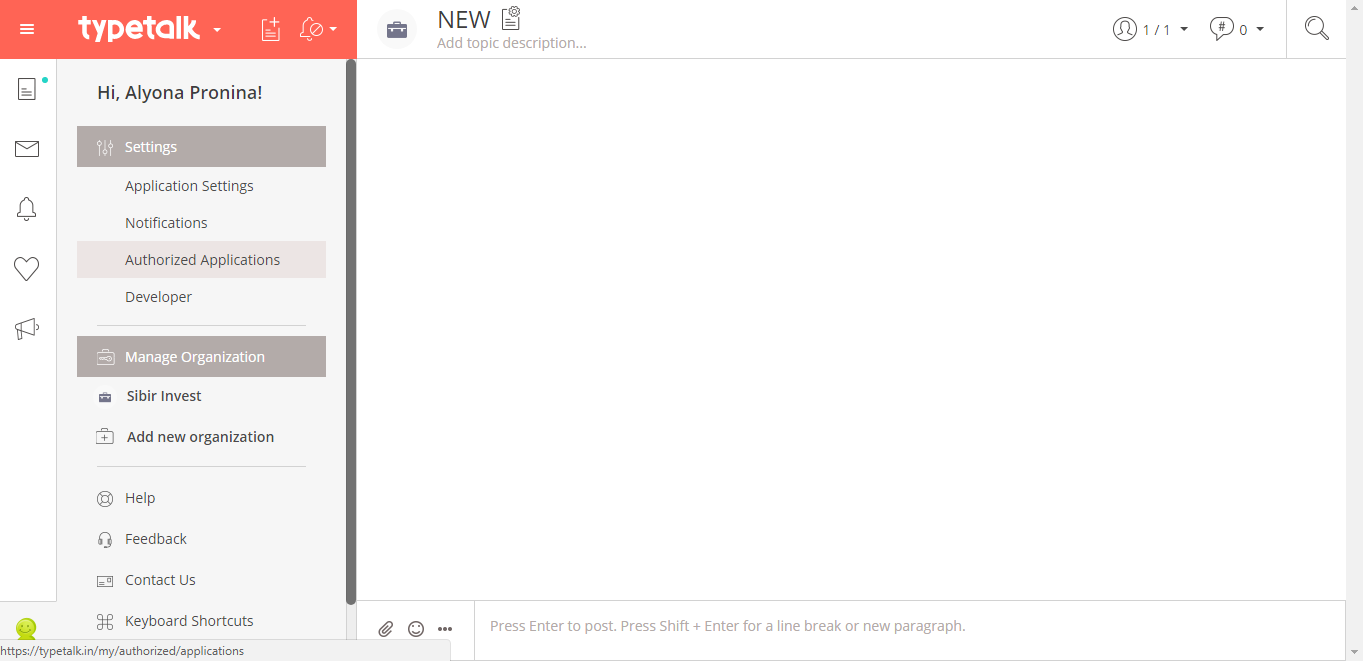Click Manage Organization header
Viewport: 1363px width, 661px height.
click(x=201, y=357)
